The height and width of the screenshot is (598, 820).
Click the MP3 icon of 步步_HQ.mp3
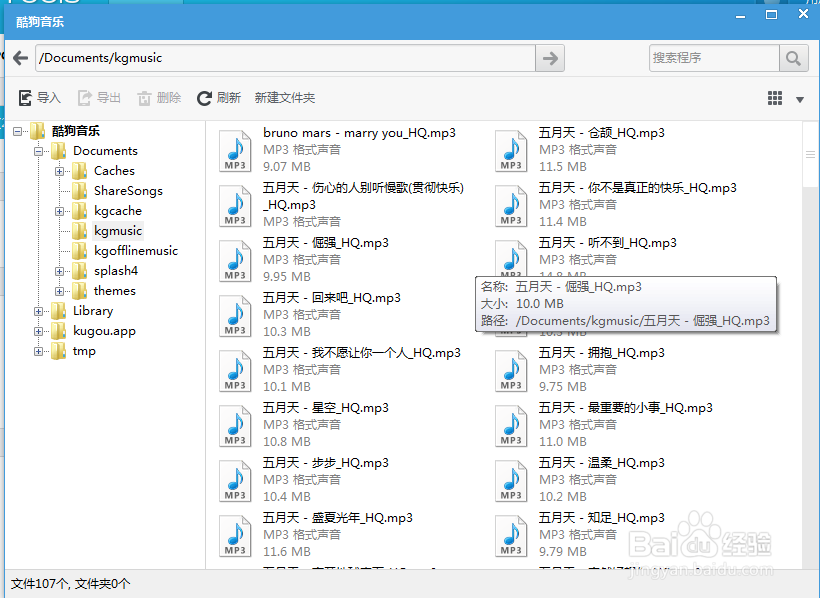click(x=235, y=481)
